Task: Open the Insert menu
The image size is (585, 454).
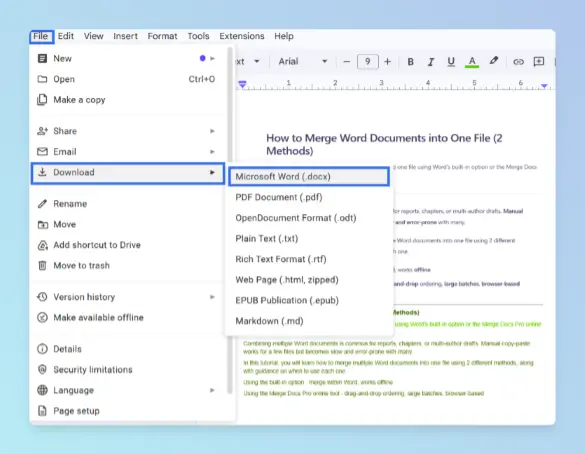Action: coord(125,36)
